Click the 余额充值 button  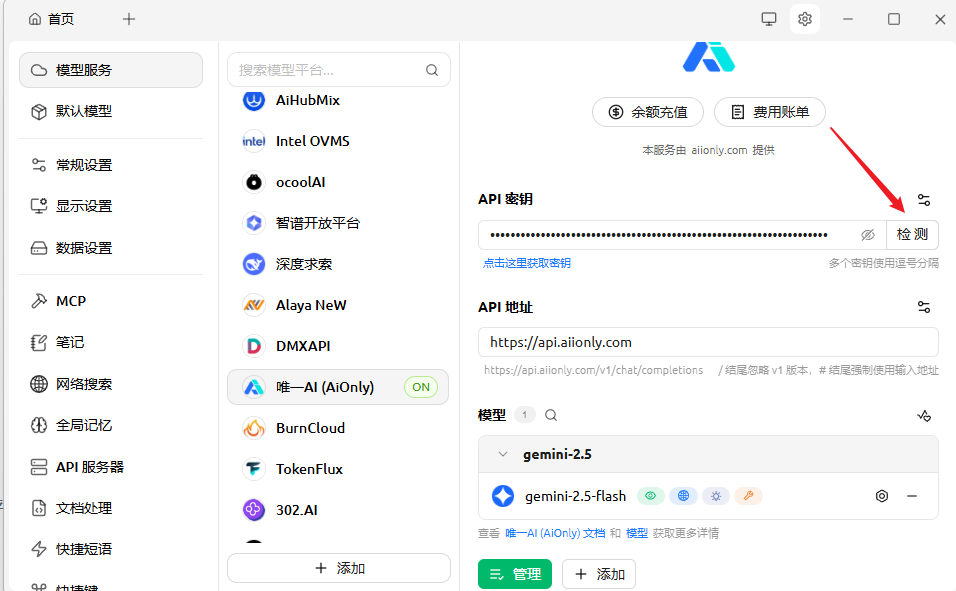click(x=647, y=112)
